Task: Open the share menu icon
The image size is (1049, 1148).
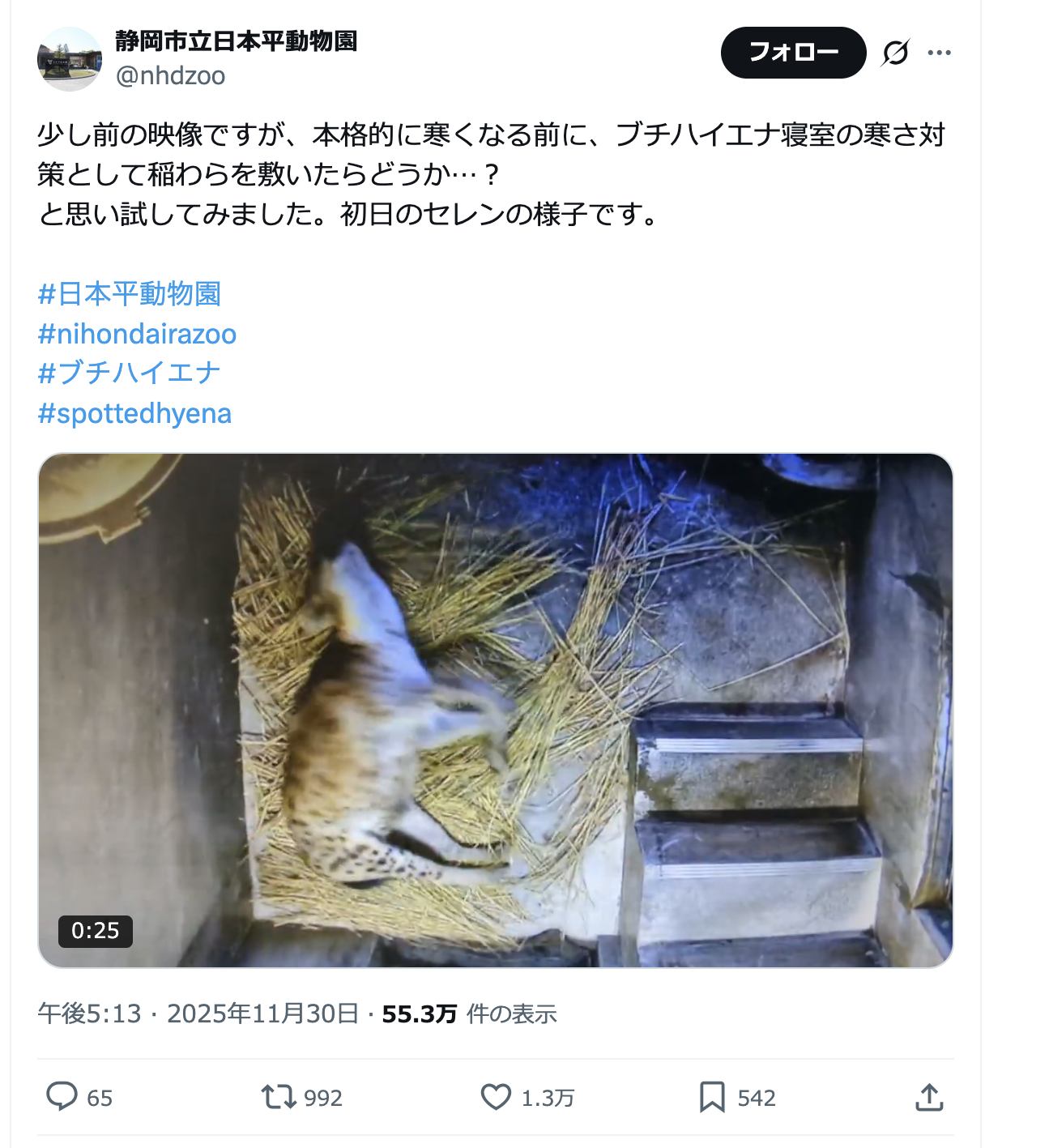Action: (929, 1097)
